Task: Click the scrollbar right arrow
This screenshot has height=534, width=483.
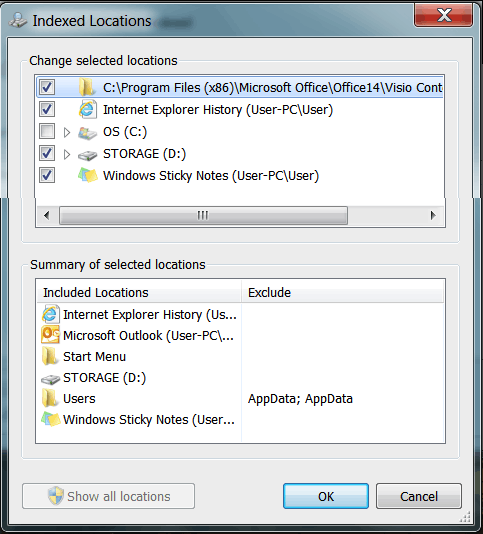Action: coord(433,215)
